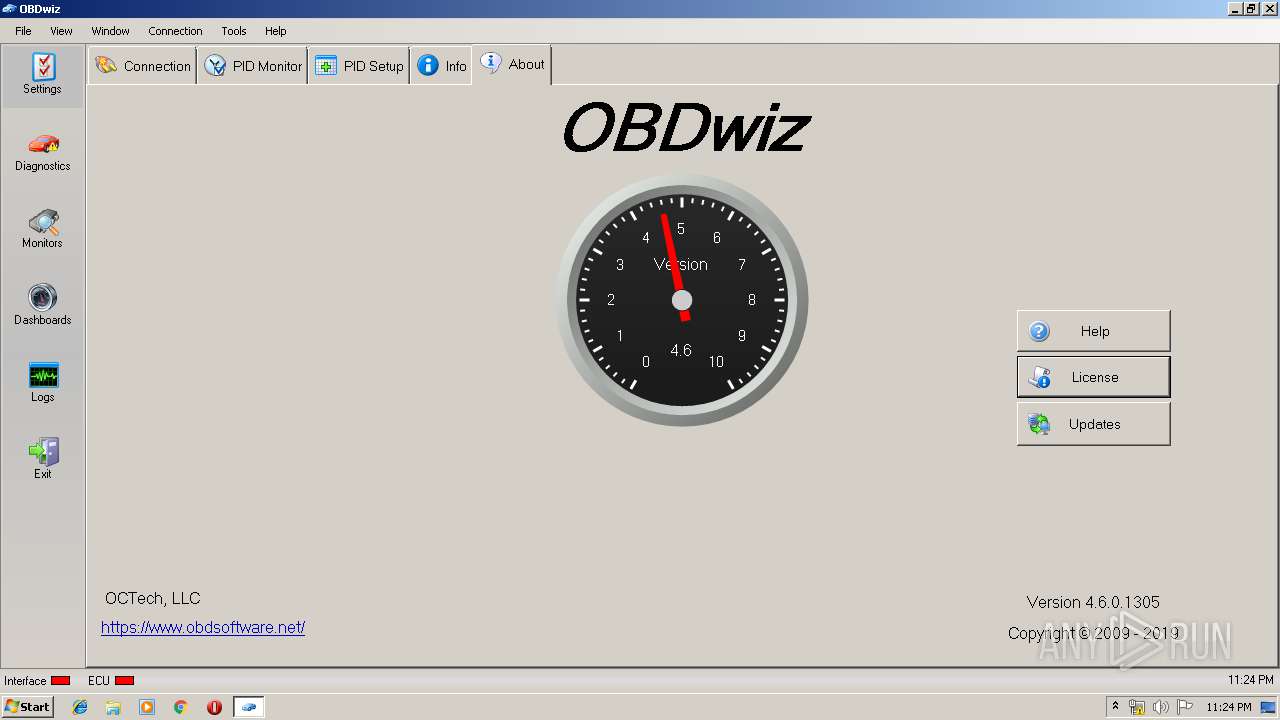Switch to the Info tab
This screenshot has height=720, width=1280.
441,66
